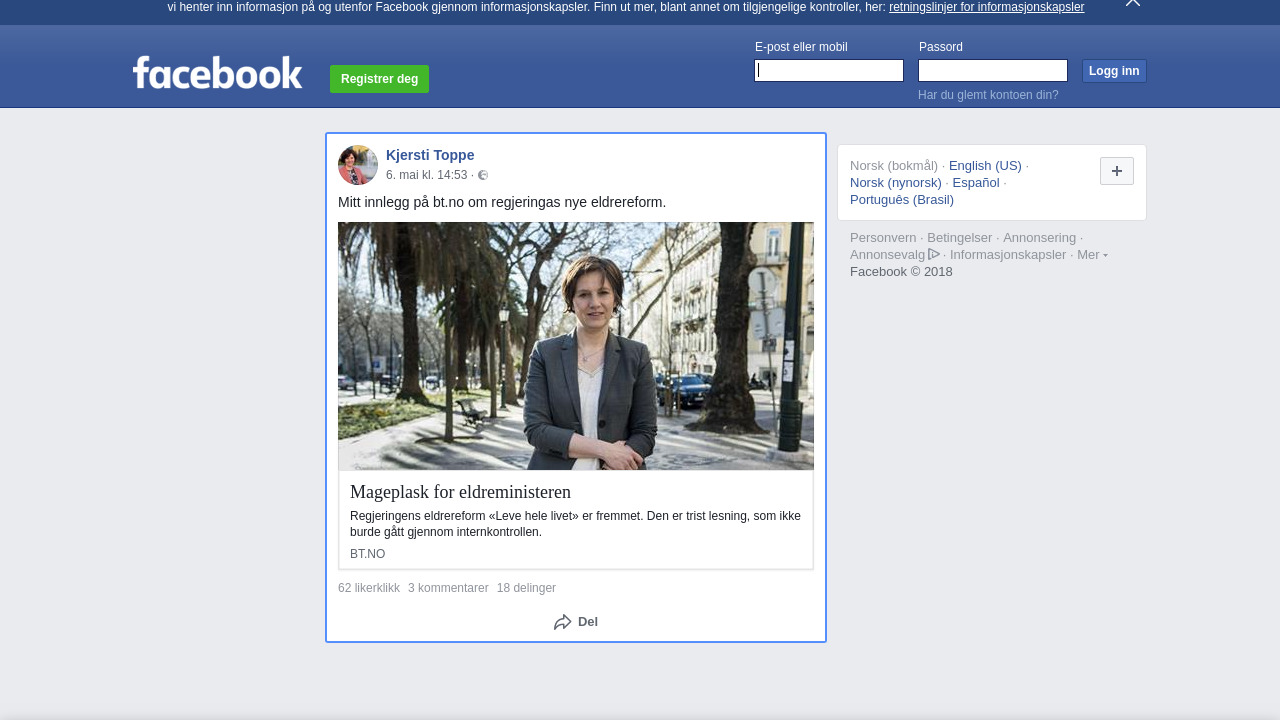Switch language to Norsk (nynorsk)
Image resolution: width=1280 pixels, height=720 pixels.
pyautogui.click(x=896, y=183)
